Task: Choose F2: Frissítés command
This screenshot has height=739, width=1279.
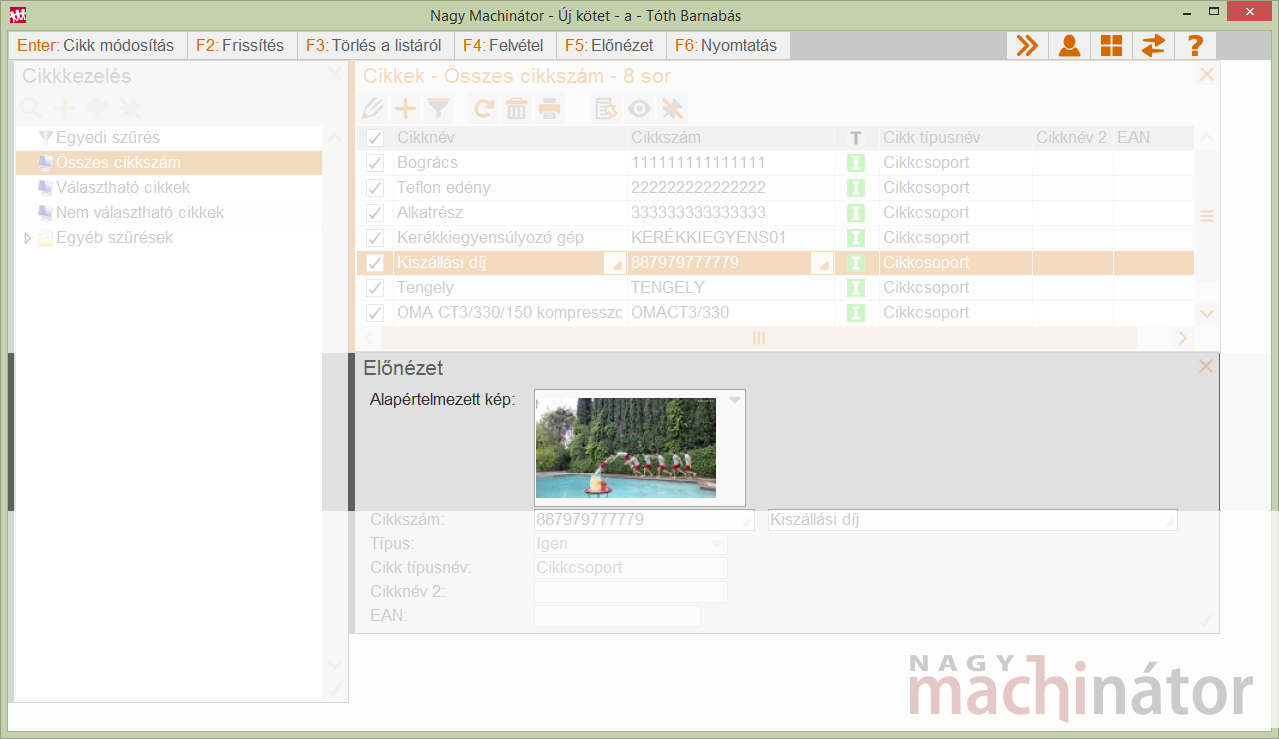Action: [x=240, y=45]
